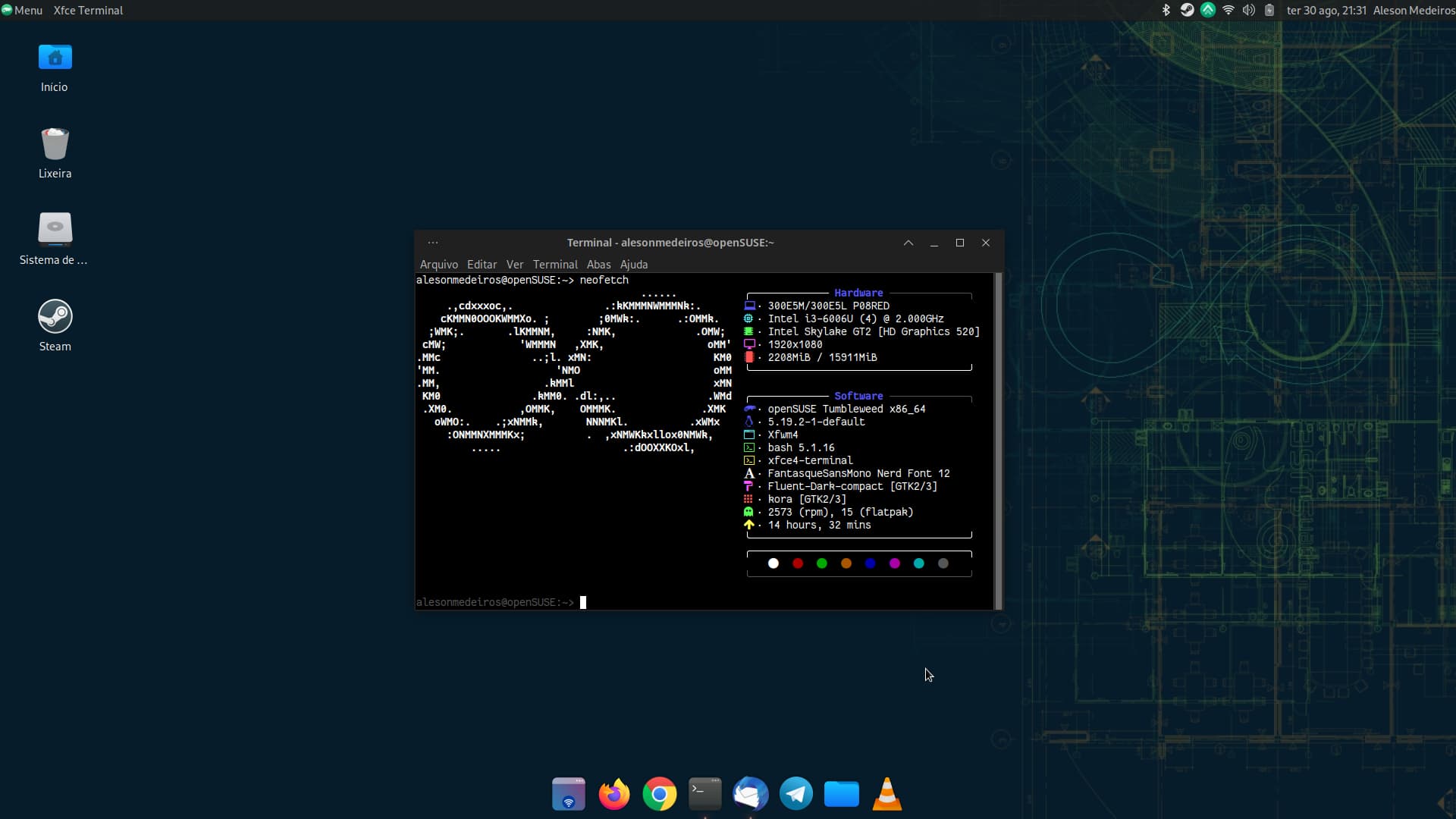Image resolution: width=1456 pixels, height=819 pixels.
Task: Open the Arquivo menu in Terminal
Action: pyautogui.click(x=439, y=264)
